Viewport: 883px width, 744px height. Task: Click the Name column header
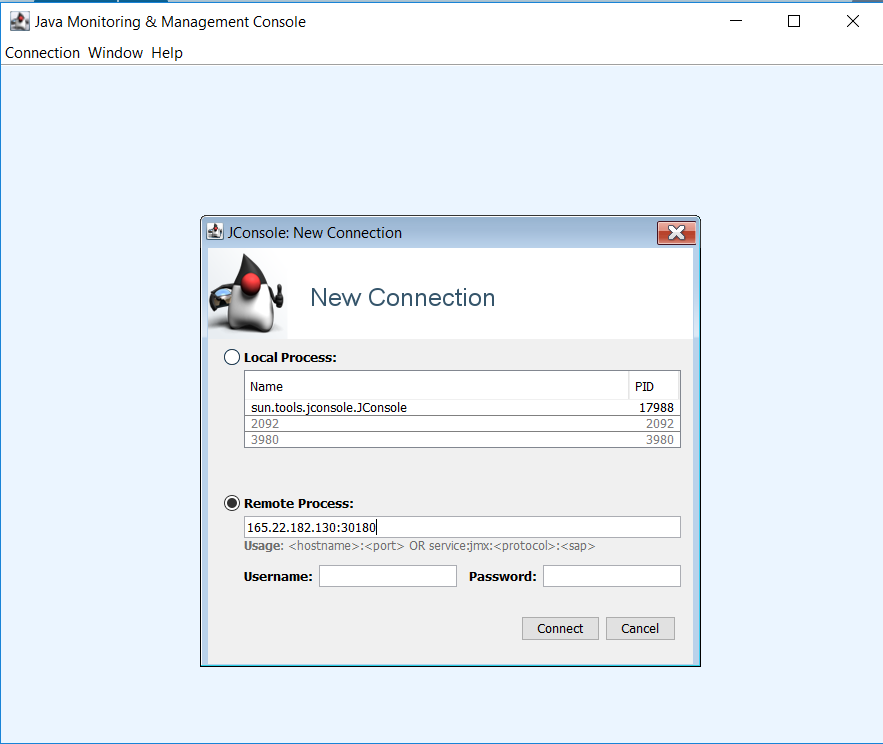coord(436,386)
